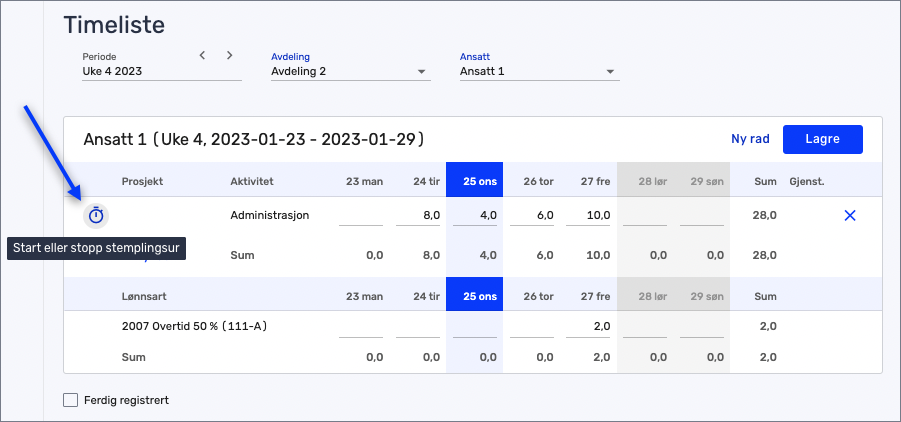Go to previous week period arrow
901x422 pixels.
(202, 55)
